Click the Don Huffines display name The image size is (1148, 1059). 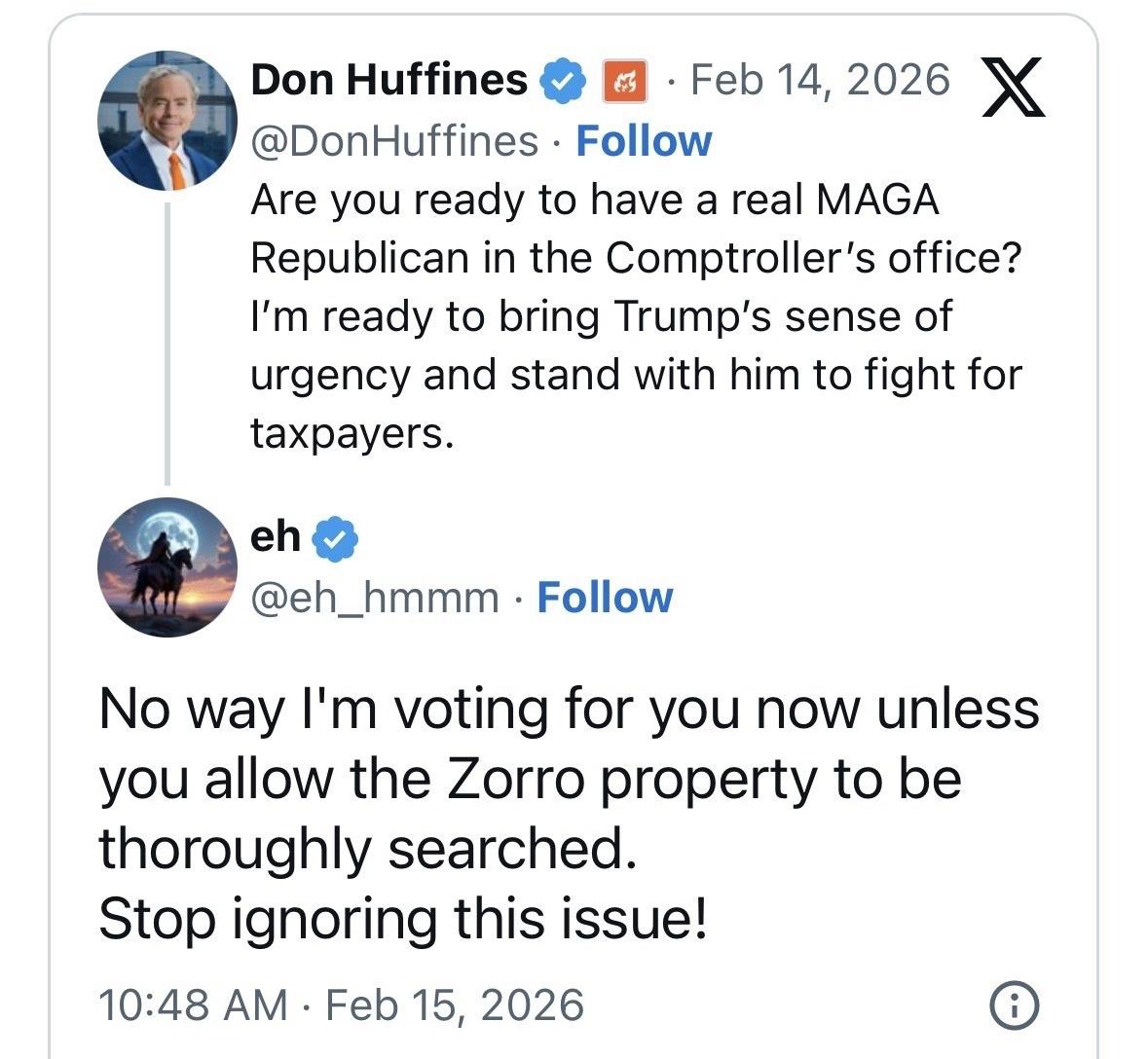(389, 80)
